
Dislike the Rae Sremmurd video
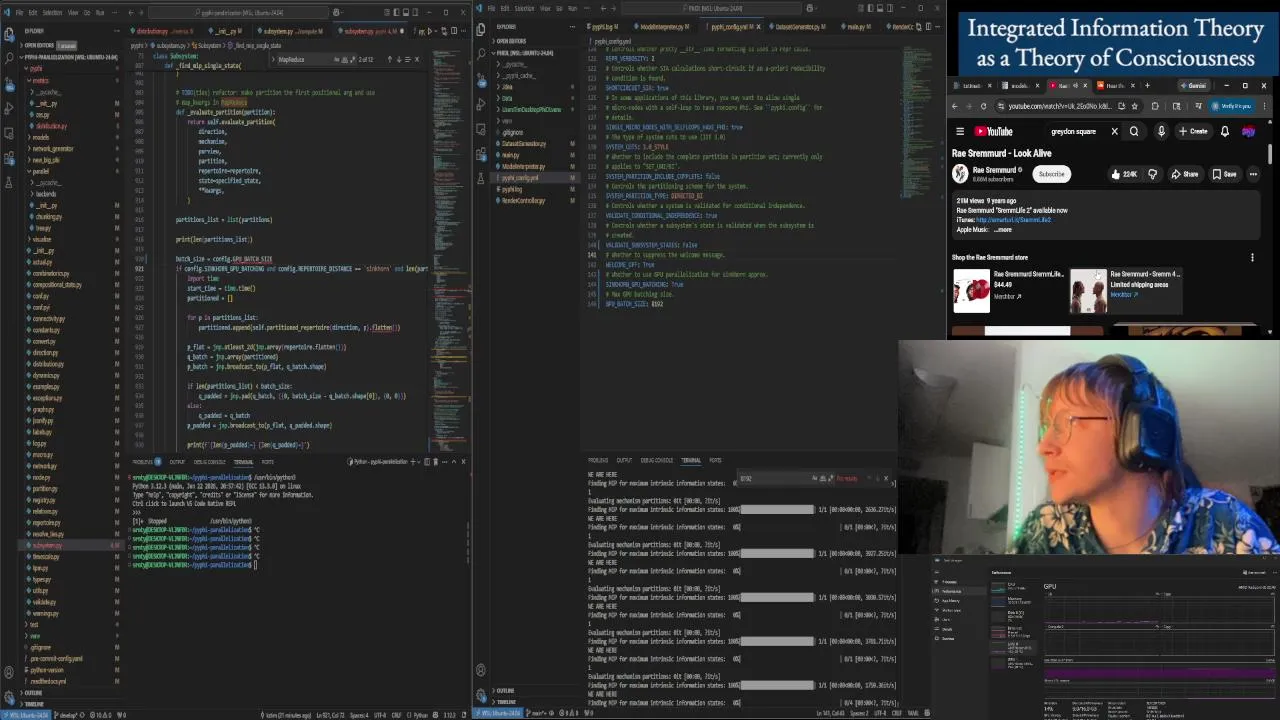coord(1153,174)
